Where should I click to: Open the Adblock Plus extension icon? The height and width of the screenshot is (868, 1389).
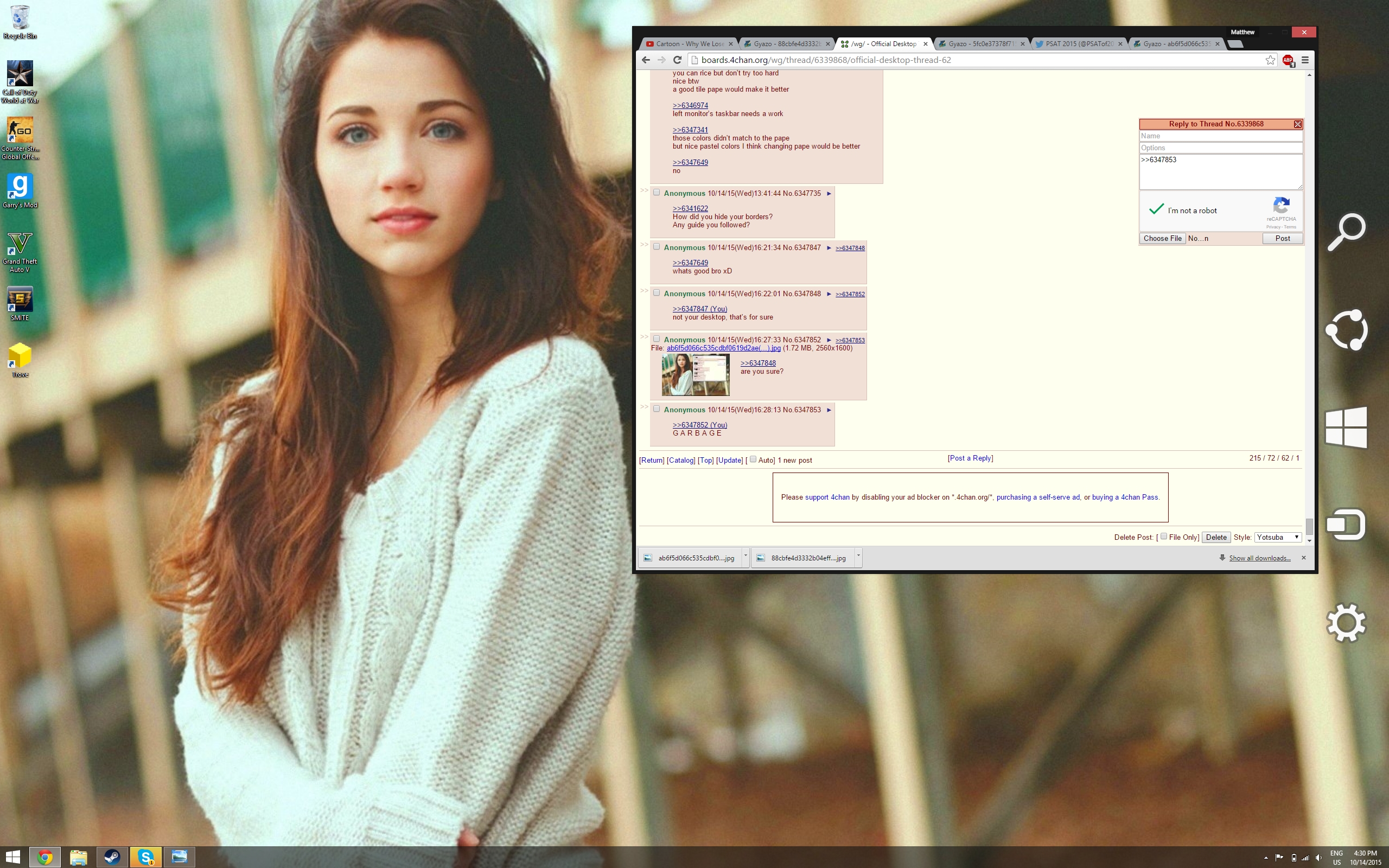pyautogui.click(x=1288, y=60)
